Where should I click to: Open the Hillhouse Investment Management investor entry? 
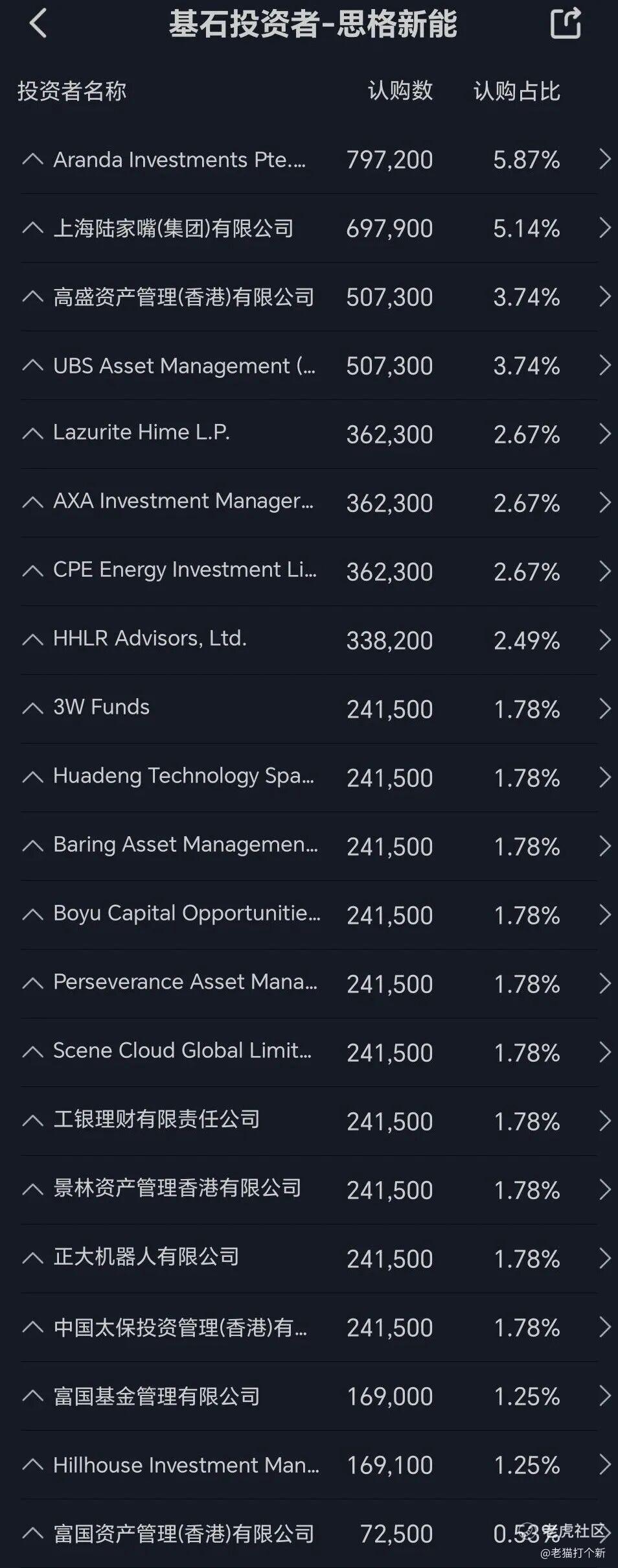(x=186, y=1466)
